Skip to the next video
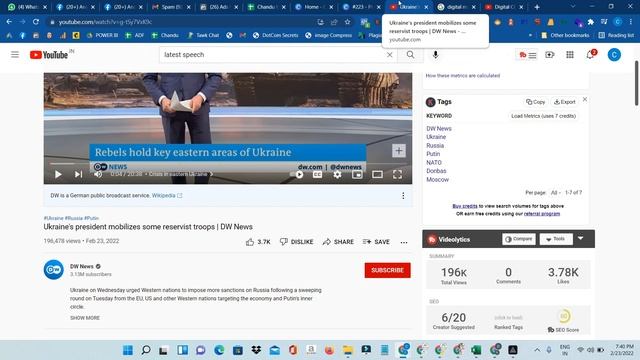This screenshot has height=360, width=640. coord(78,174)
